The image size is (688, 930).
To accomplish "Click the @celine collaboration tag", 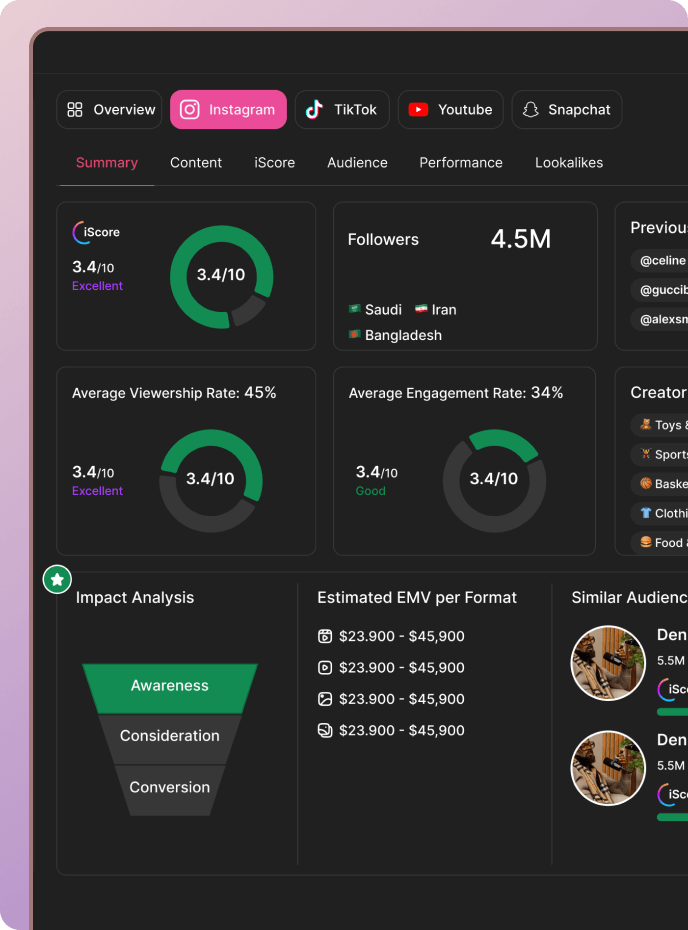I will click(660, 260).
